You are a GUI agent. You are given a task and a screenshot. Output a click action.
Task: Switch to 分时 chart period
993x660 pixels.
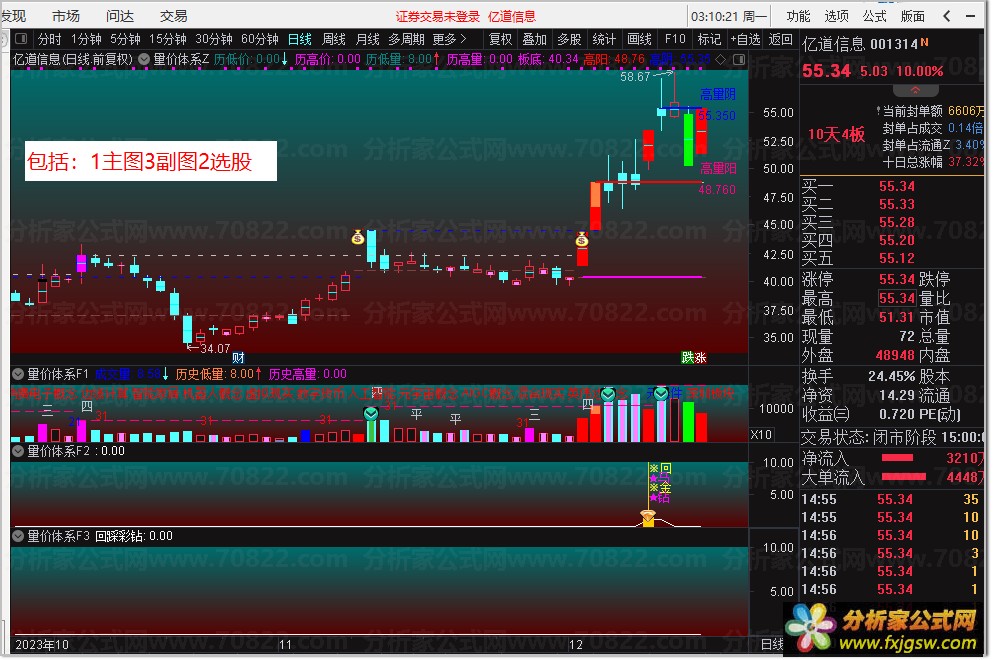49,39
